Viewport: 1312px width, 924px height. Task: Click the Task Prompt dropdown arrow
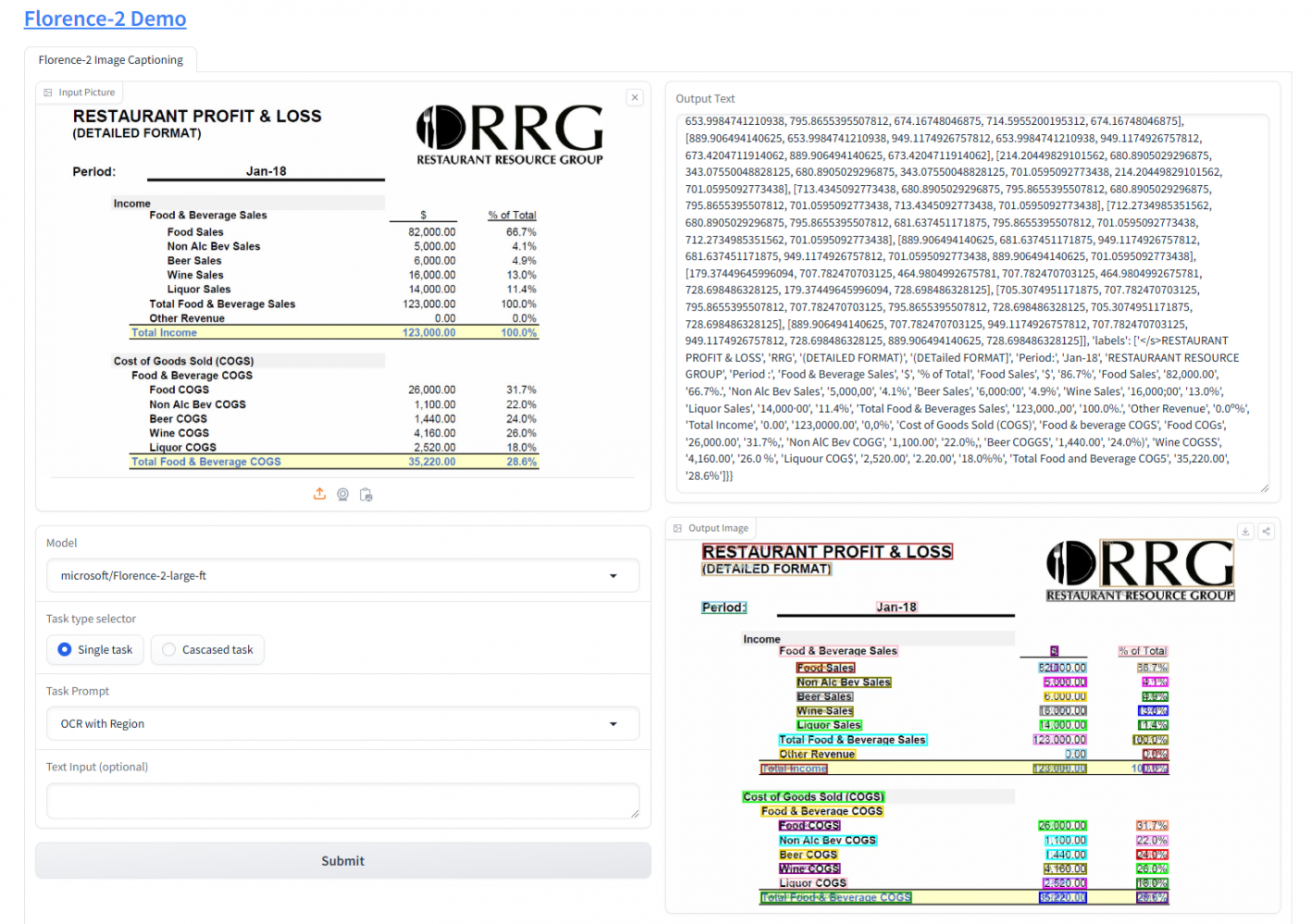click(x=613, y=724)
